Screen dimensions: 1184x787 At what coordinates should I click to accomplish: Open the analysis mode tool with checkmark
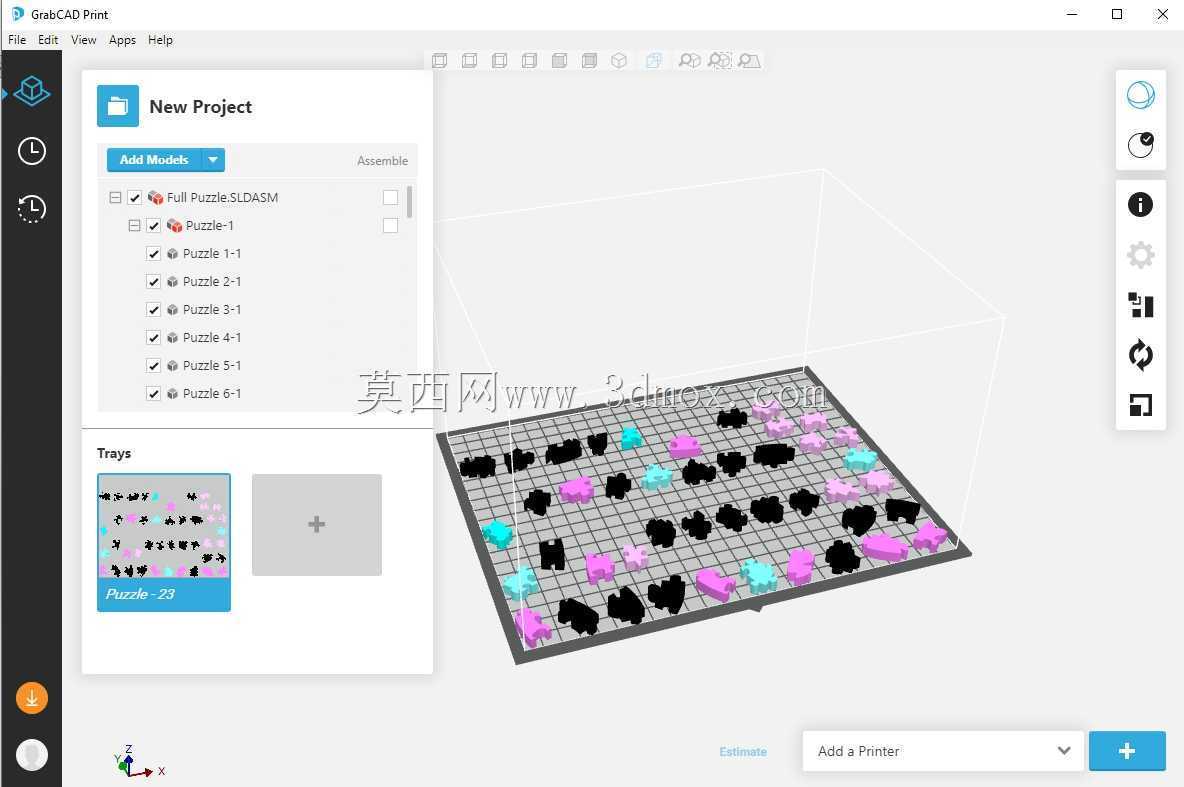(1140, 144)
